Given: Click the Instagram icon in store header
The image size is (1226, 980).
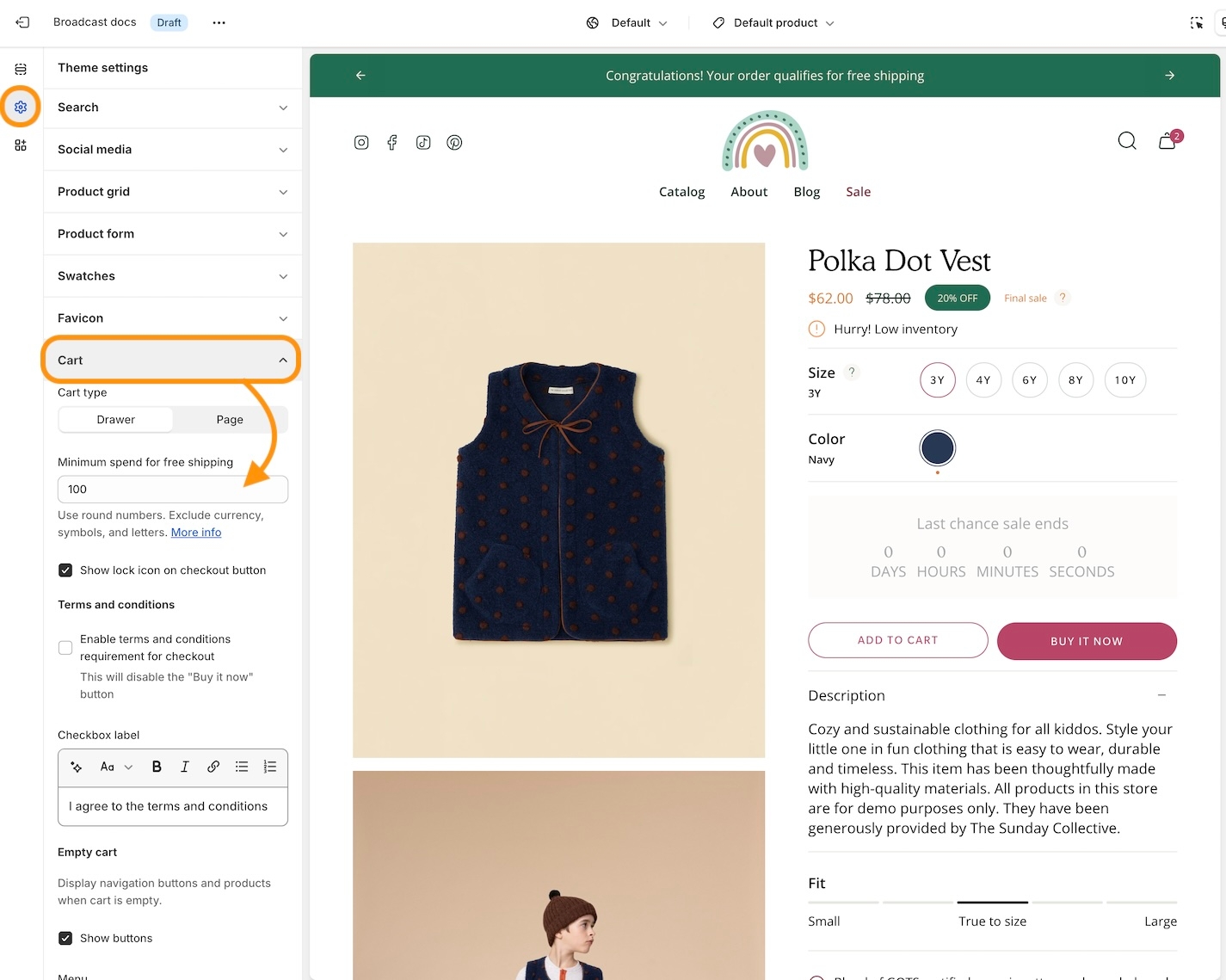Looking at the screenshot, I should (x=361, y=143).
